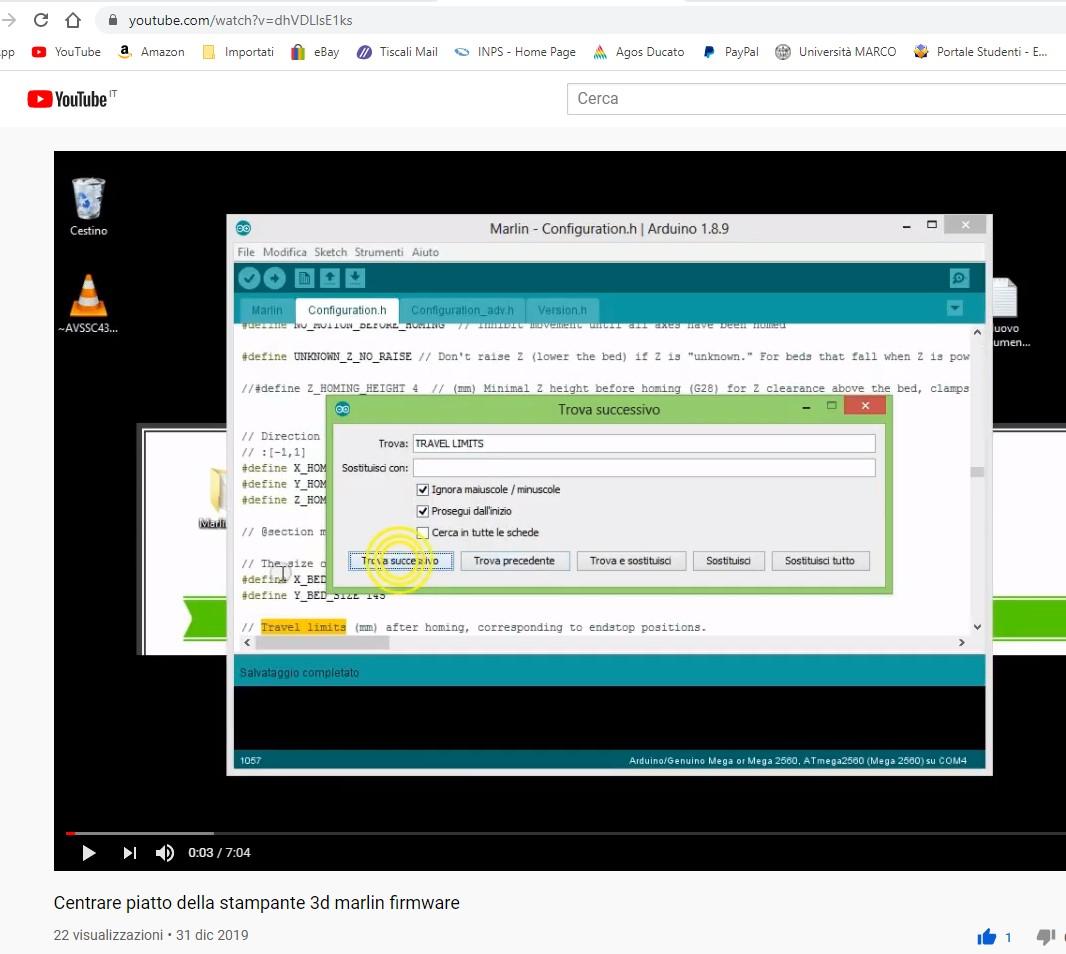Open the Arduino Serial Monitor icon
The width and height of the screenshot is (1066, 954).
coord(959,278)
